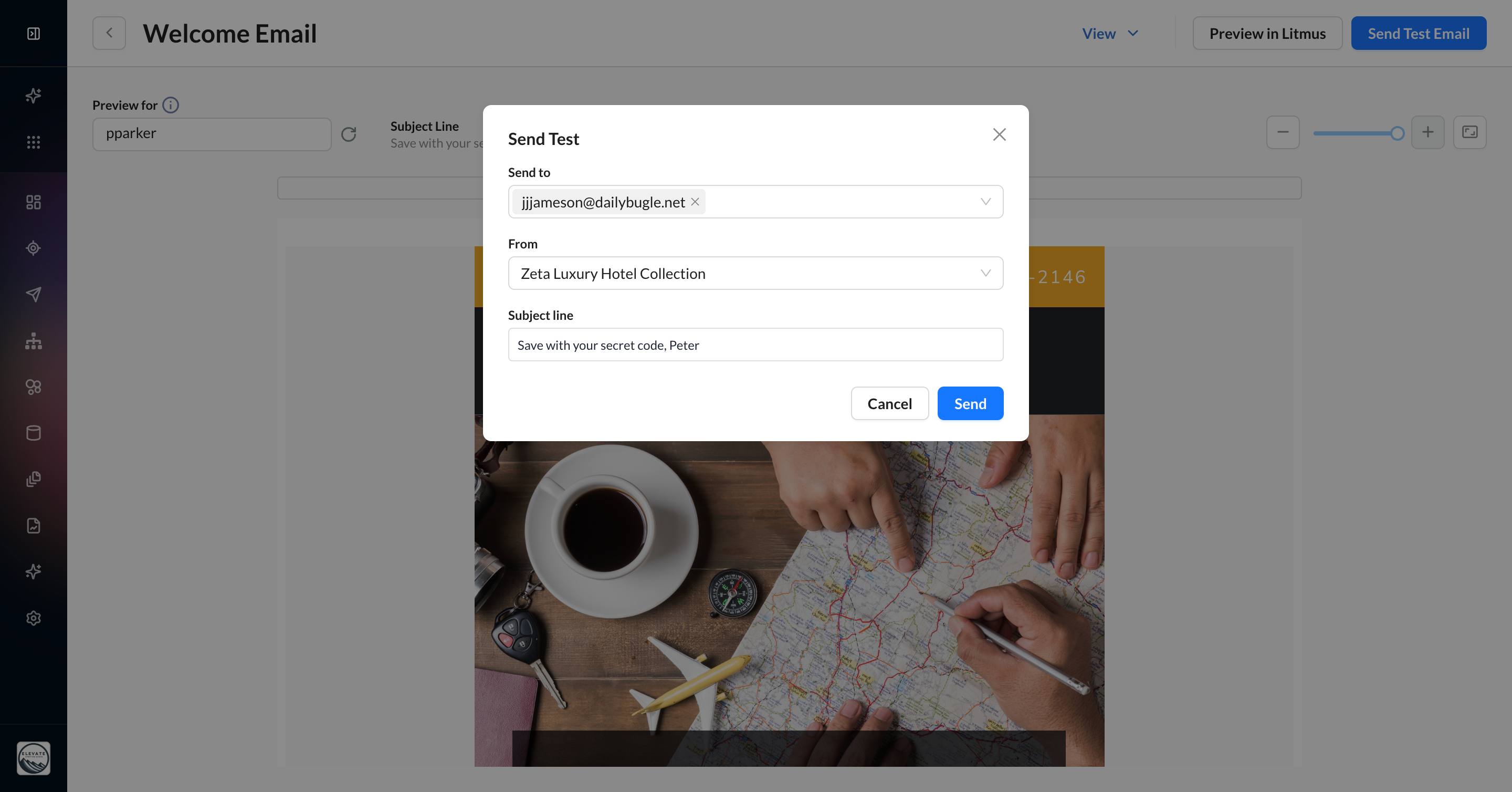
Task: Zoom in with the plus button
Action: tap(1427, 133)
